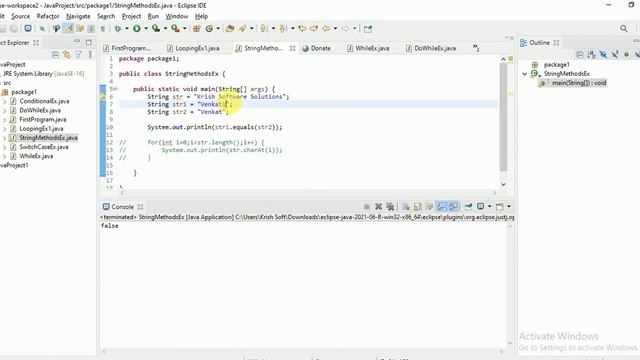Toggle Hide Static Members in Outline
Screen dimensions: 640x360
615,55
